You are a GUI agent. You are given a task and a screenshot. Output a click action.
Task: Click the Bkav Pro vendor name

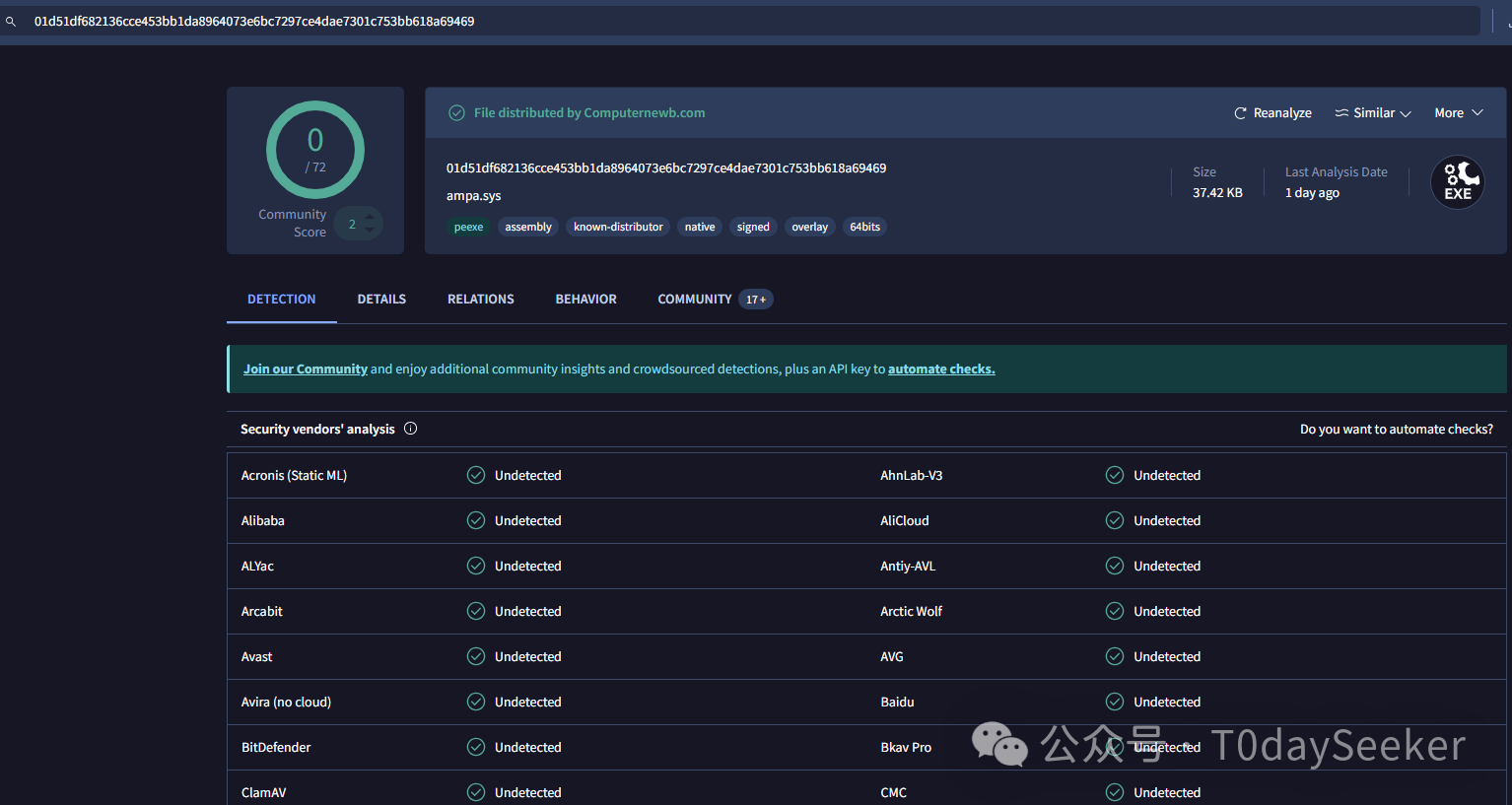[906, 747]
